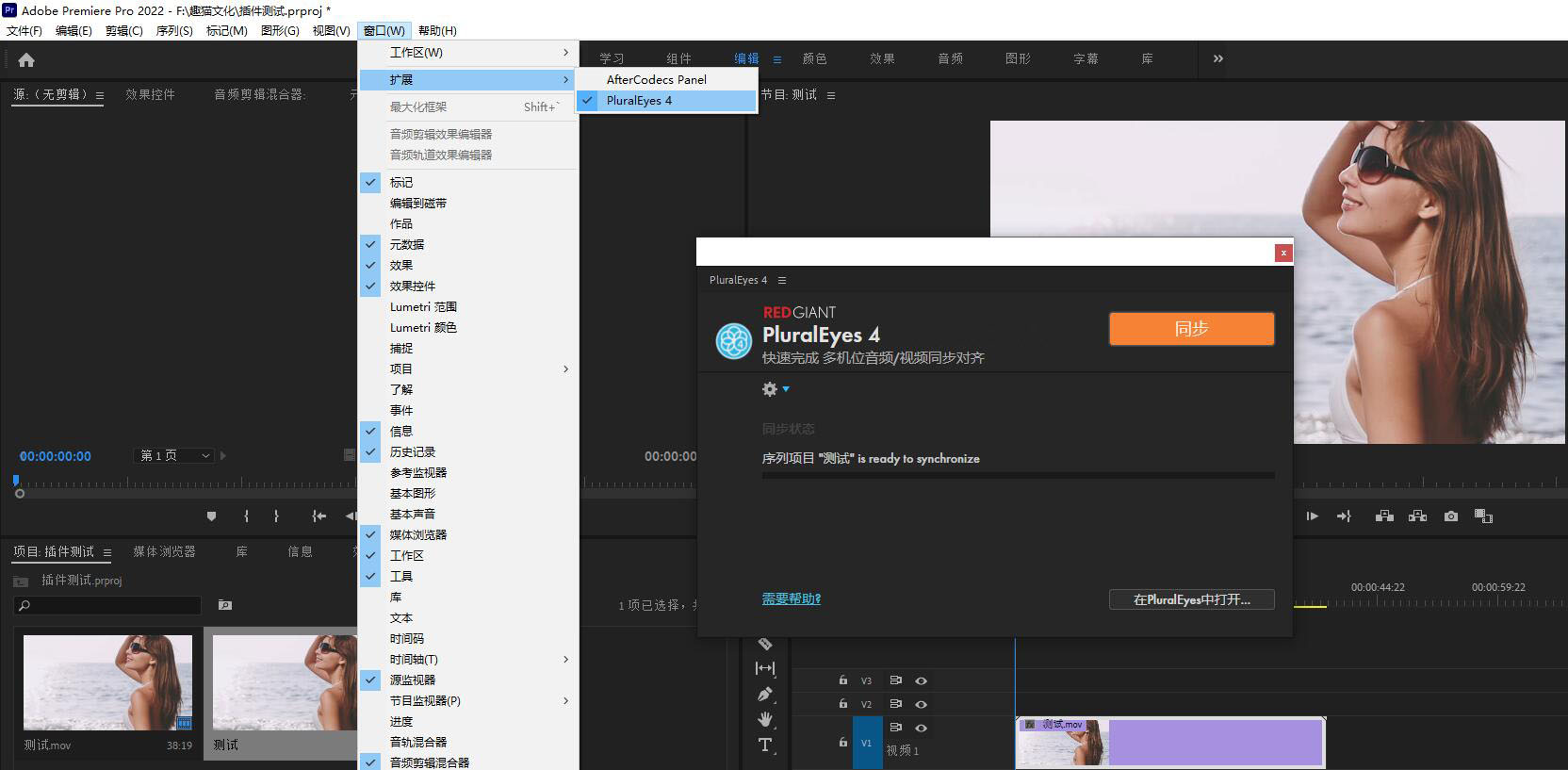
Task: Select the Type tool
Action: (765, 745)
